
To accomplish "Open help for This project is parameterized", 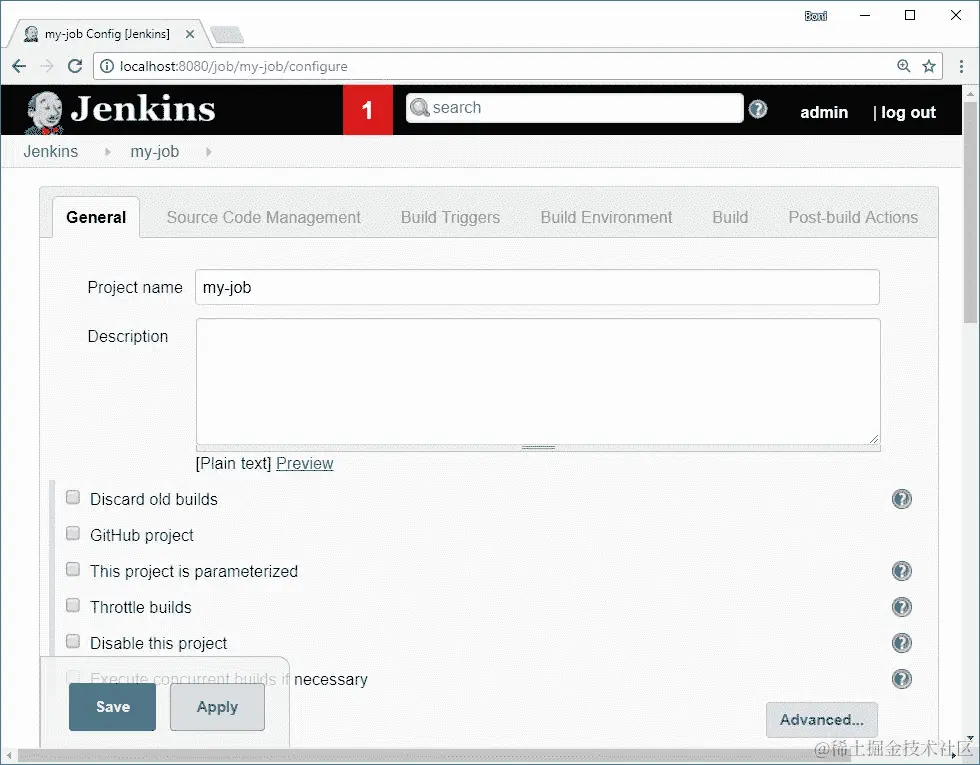I will [901, 571].
